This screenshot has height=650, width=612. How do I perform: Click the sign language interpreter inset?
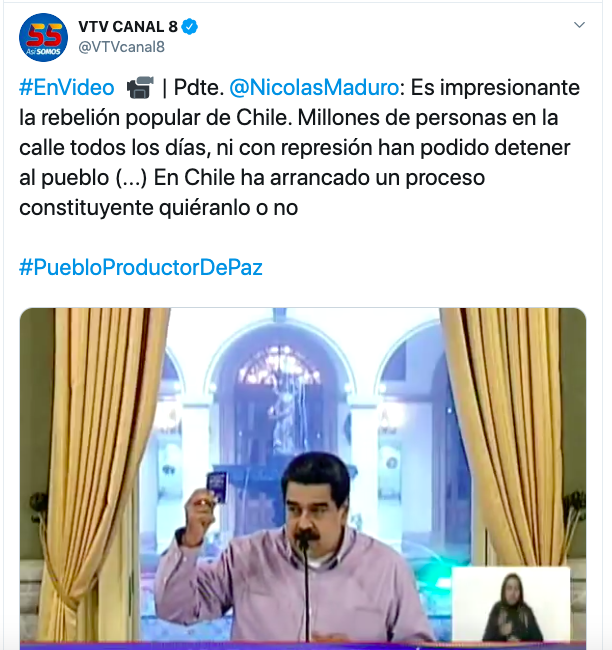pyautogui.click(x=511, y=604)
